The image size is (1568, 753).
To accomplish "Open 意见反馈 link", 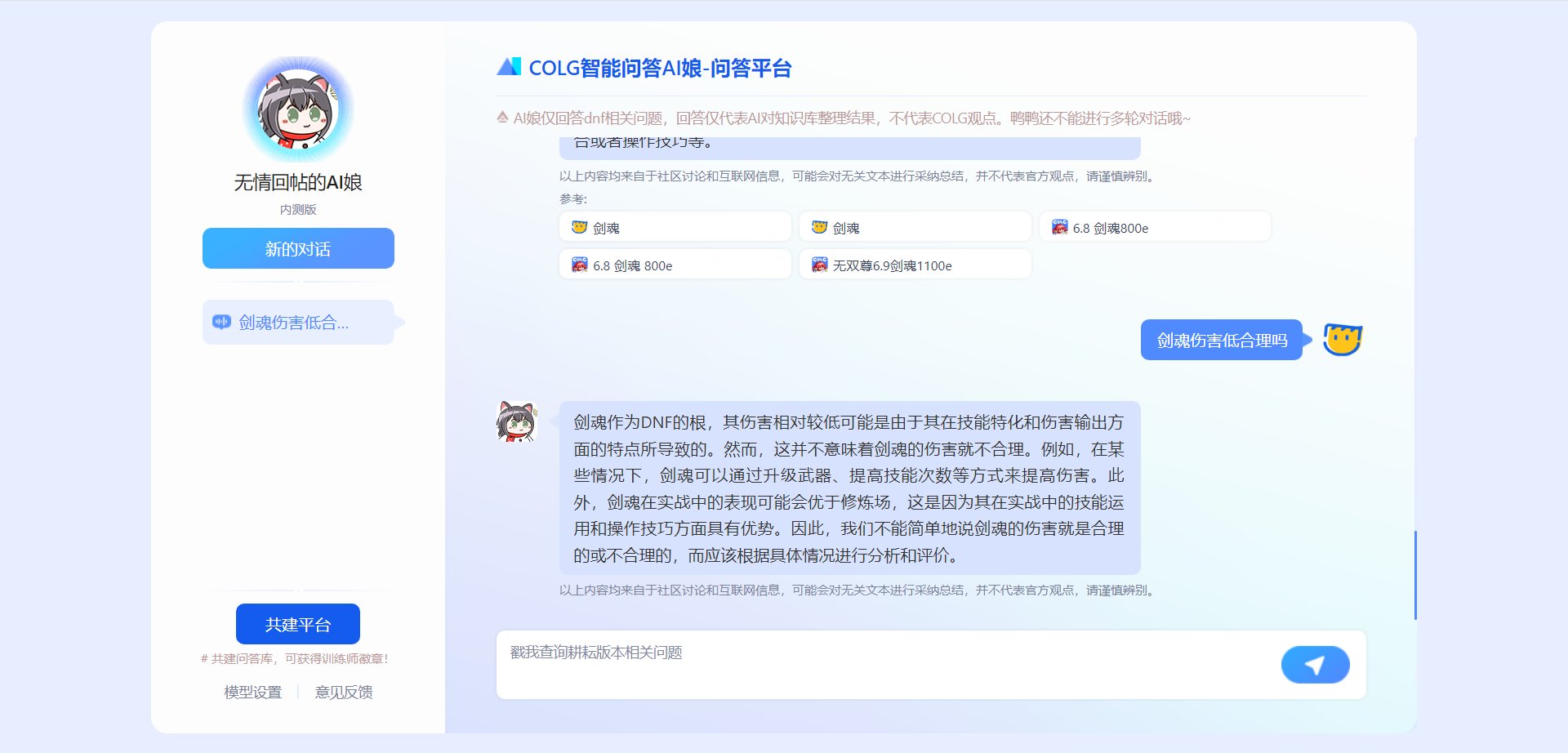I will click(344, 692).
